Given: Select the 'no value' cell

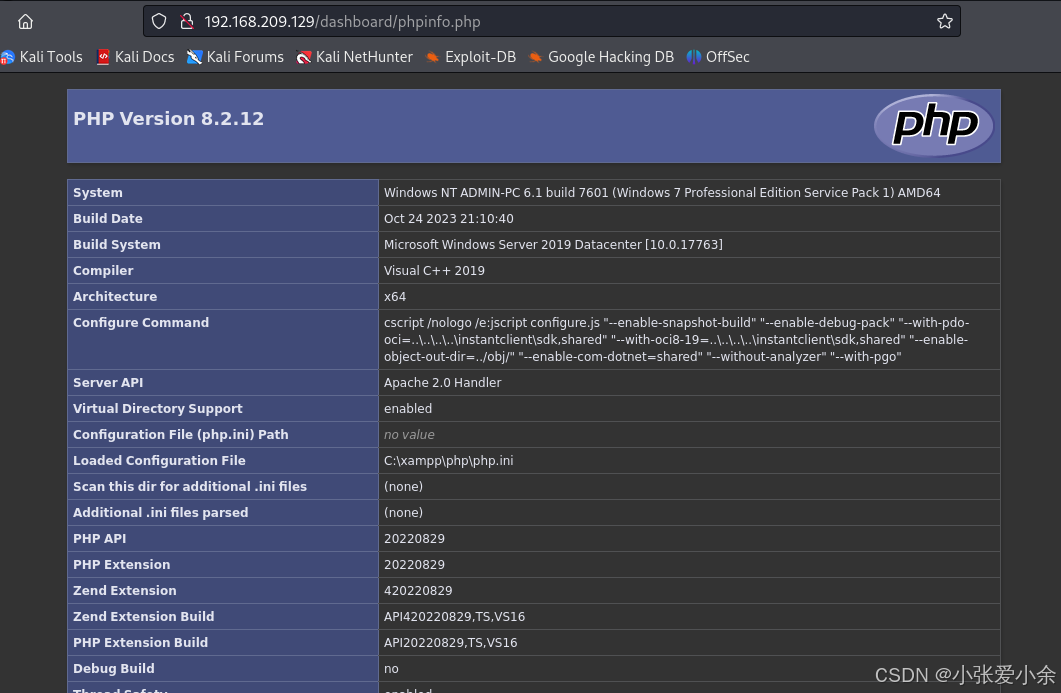Looking at the screenshot, I should pos(409,434).
